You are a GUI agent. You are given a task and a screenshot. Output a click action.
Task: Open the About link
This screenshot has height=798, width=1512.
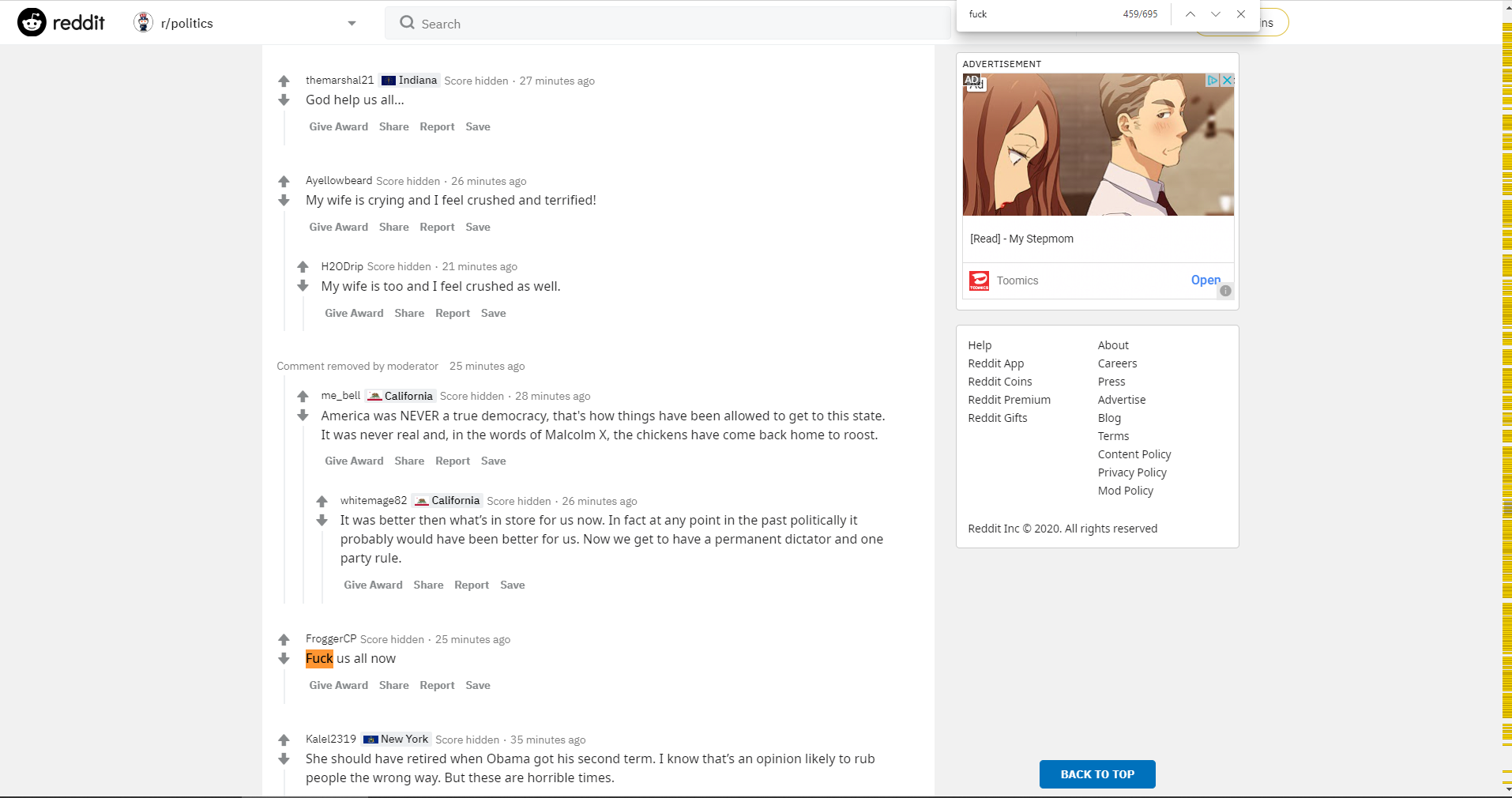click(x=1113, y=345)
